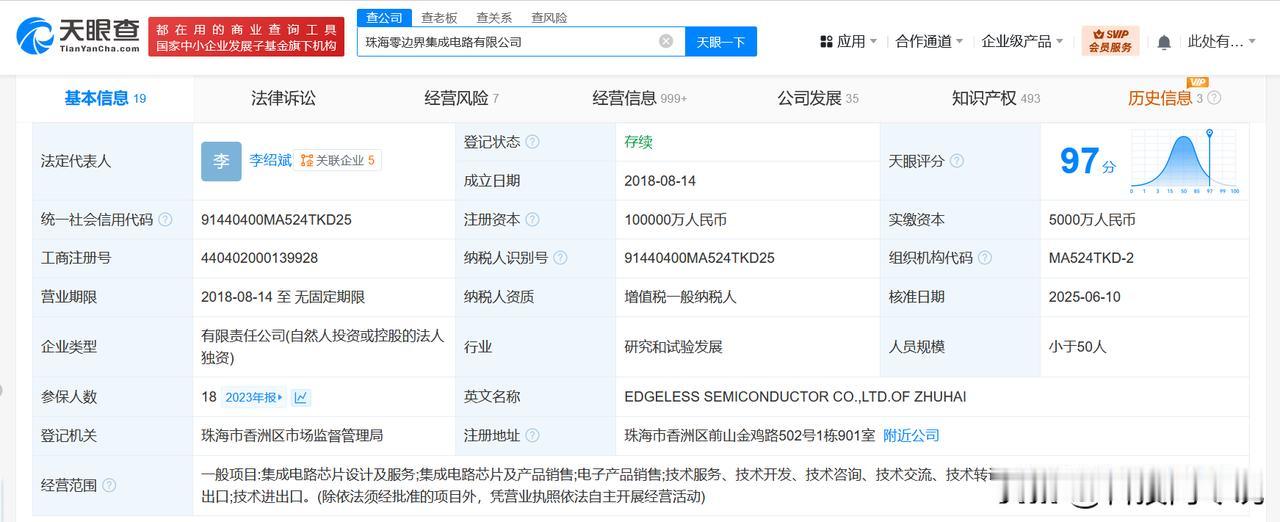Image resolution: width=1280 pixels, height=522 pixels.
Task: Click help icon beside 统一社会信用代码
Action: pyautogui.click(x=165, y=219)
